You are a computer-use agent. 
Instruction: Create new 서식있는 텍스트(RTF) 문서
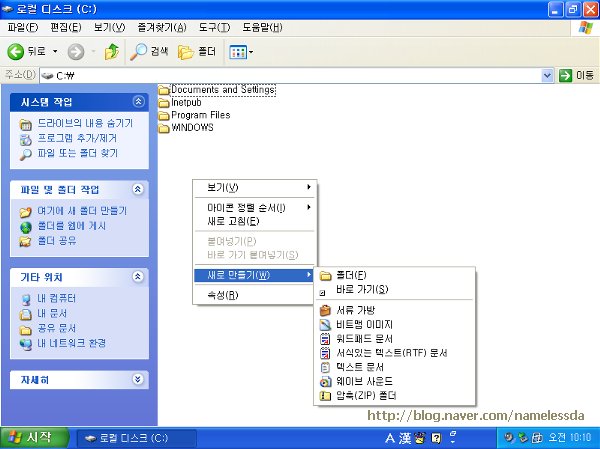[x=394, y=353]
